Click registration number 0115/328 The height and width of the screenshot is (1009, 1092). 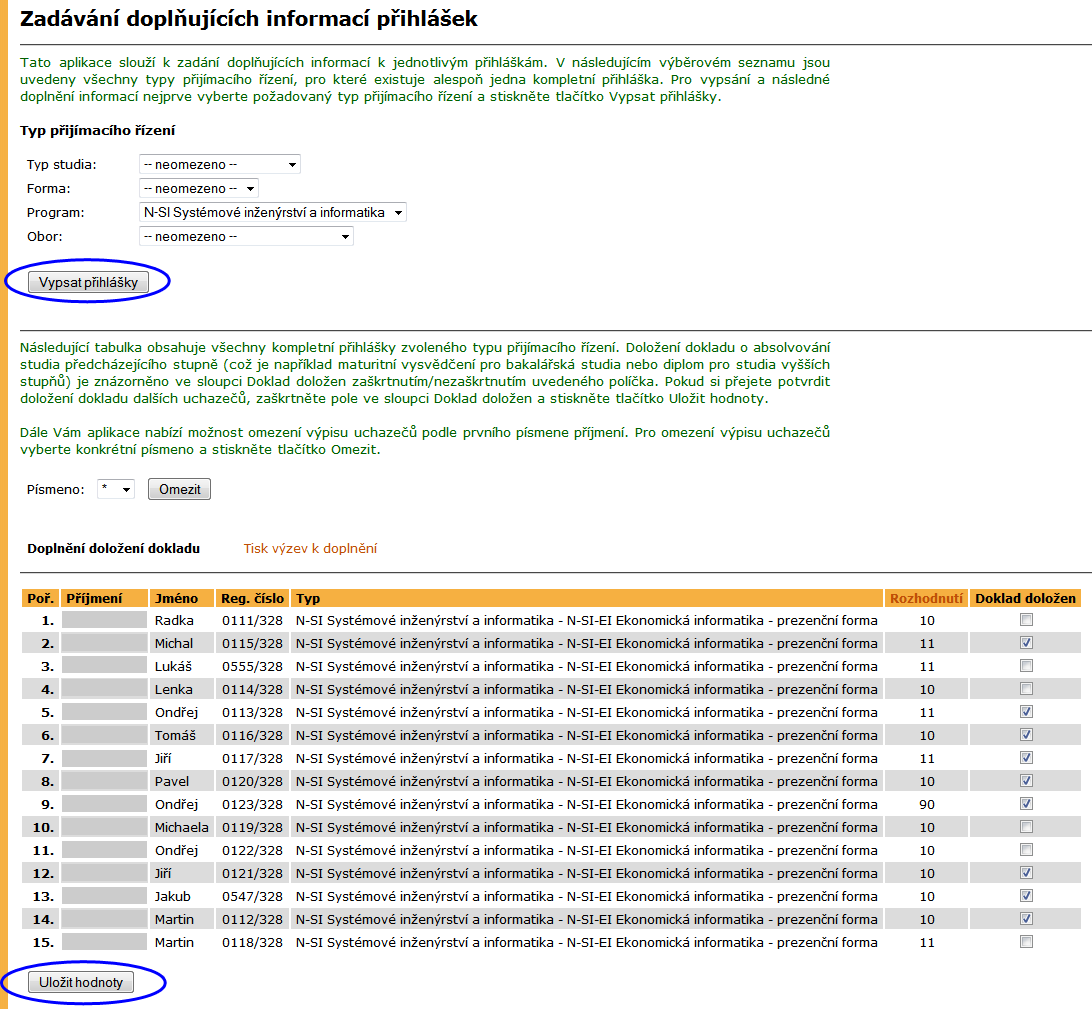tap(252, 643)
